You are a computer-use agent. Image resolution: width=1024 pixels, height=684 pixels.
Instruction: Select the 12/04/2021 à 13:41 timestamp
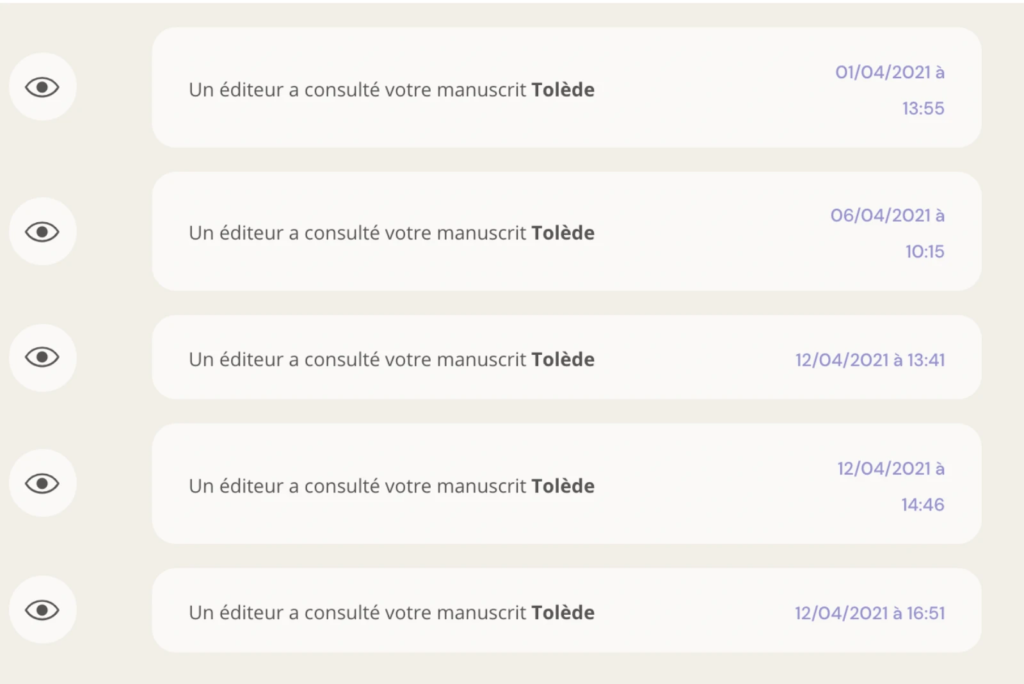coord(870,359)
